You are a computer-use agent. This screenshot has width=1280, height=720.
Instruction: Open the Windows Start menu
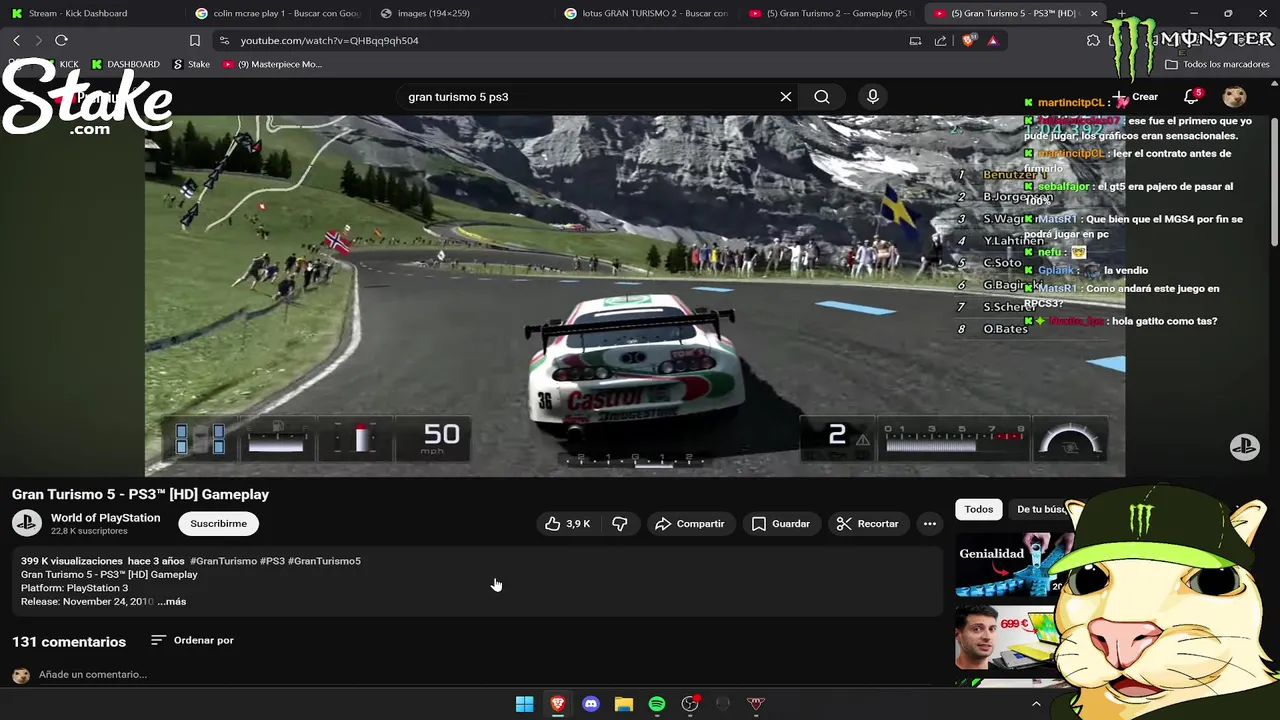point(524,704)
